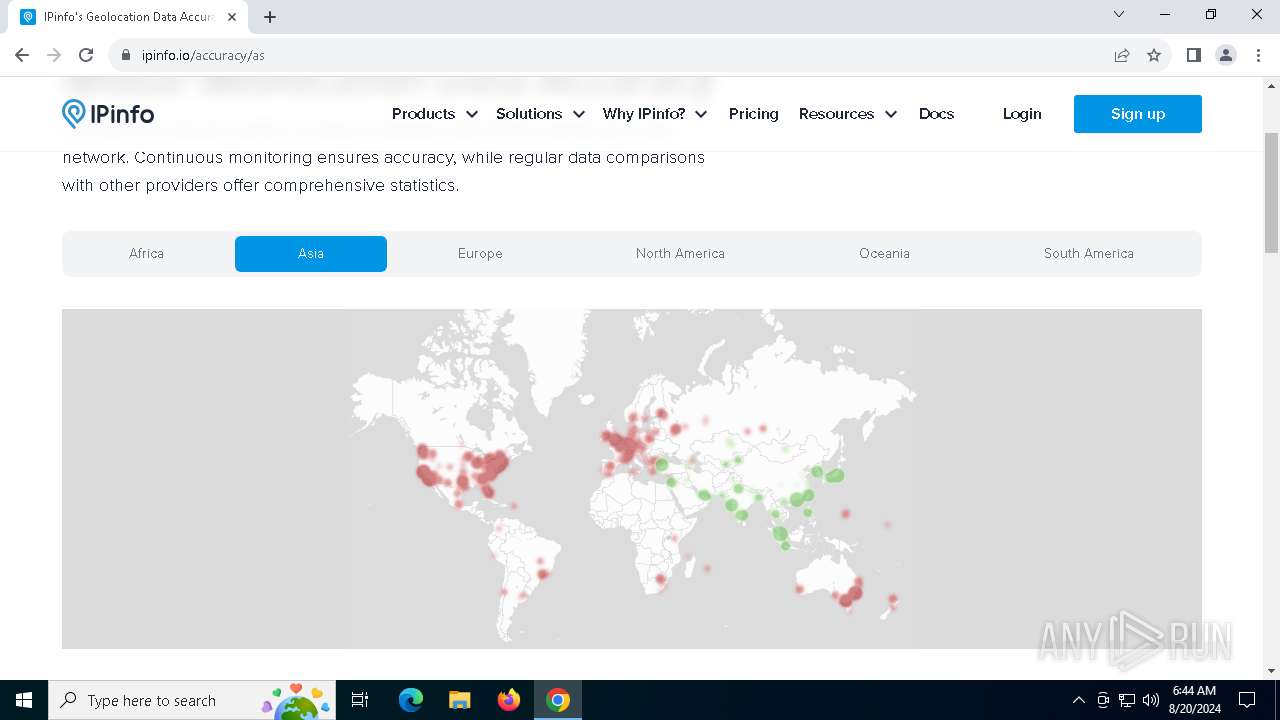The image size is (1280, 720).
Task: Open a new browser tab
Action: pyautogui.click(x=270, y=17)
